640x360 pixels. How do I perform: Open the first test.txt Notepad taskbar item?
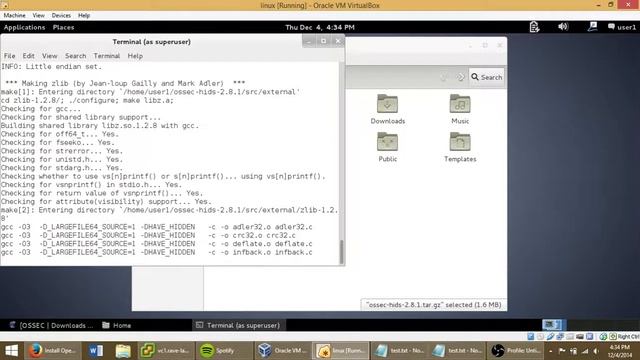(x=400, y=351)
